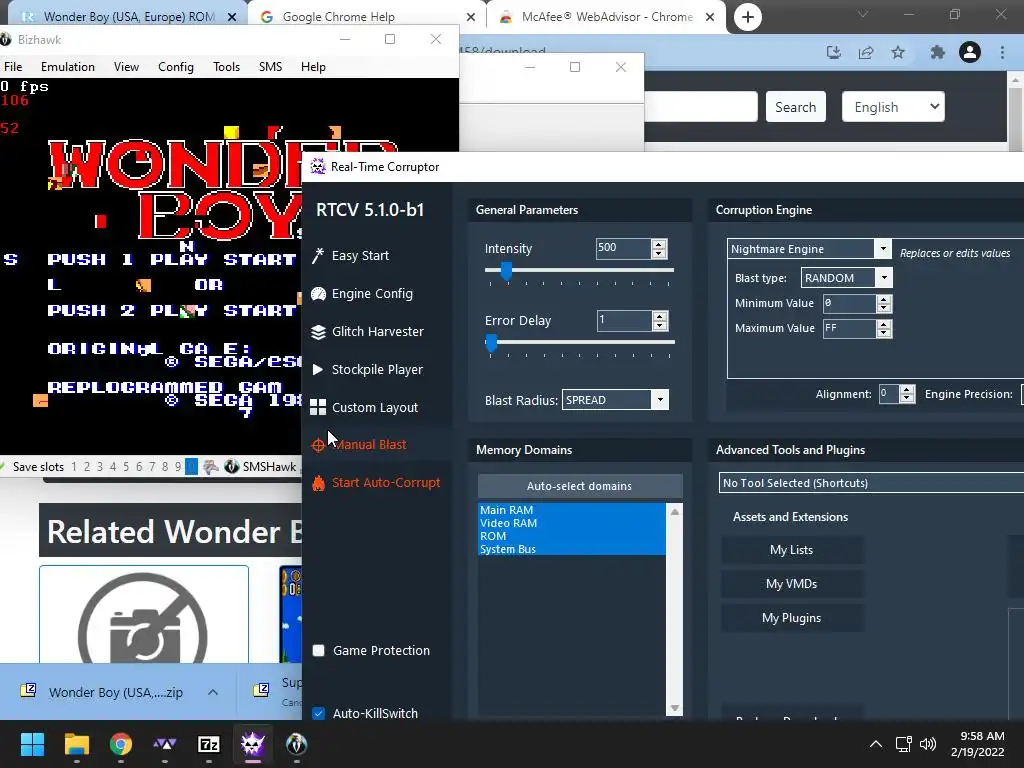The width and height of the screenshot is (1024, 768).
Task: Click the Intensity slider handle
Action: (506, 270)
